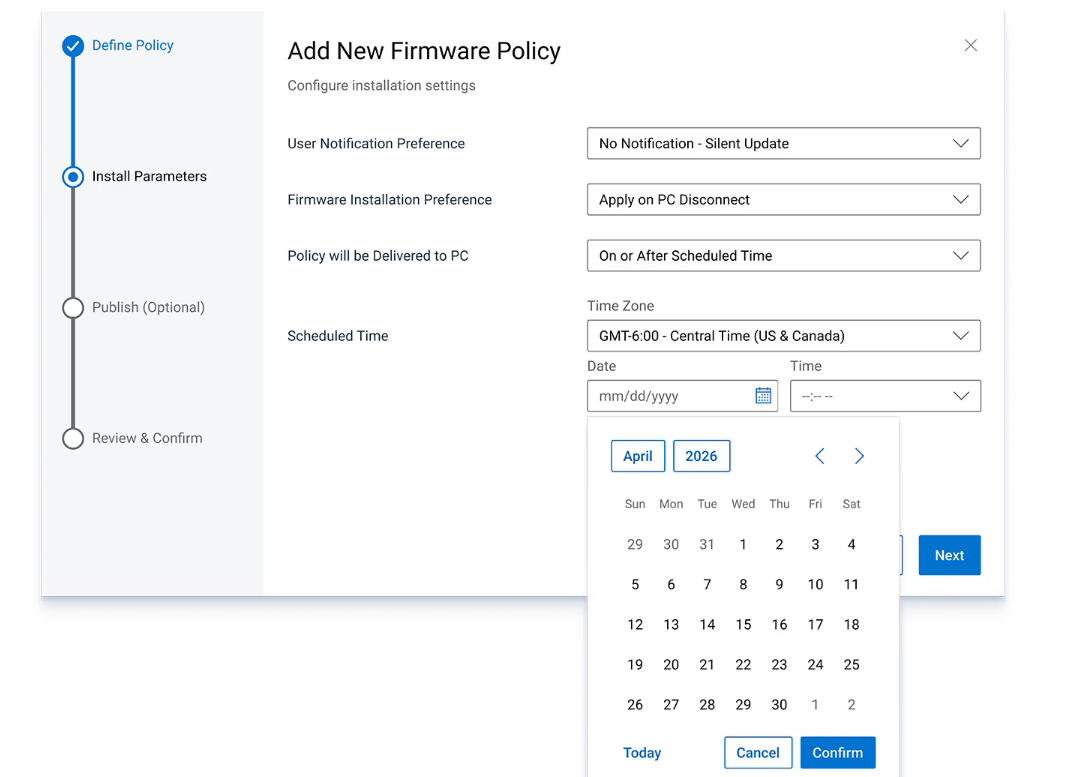1078x777 pixels.
Task: Close the Add New Firmware Policy dialog
Action: coord(970,46)
